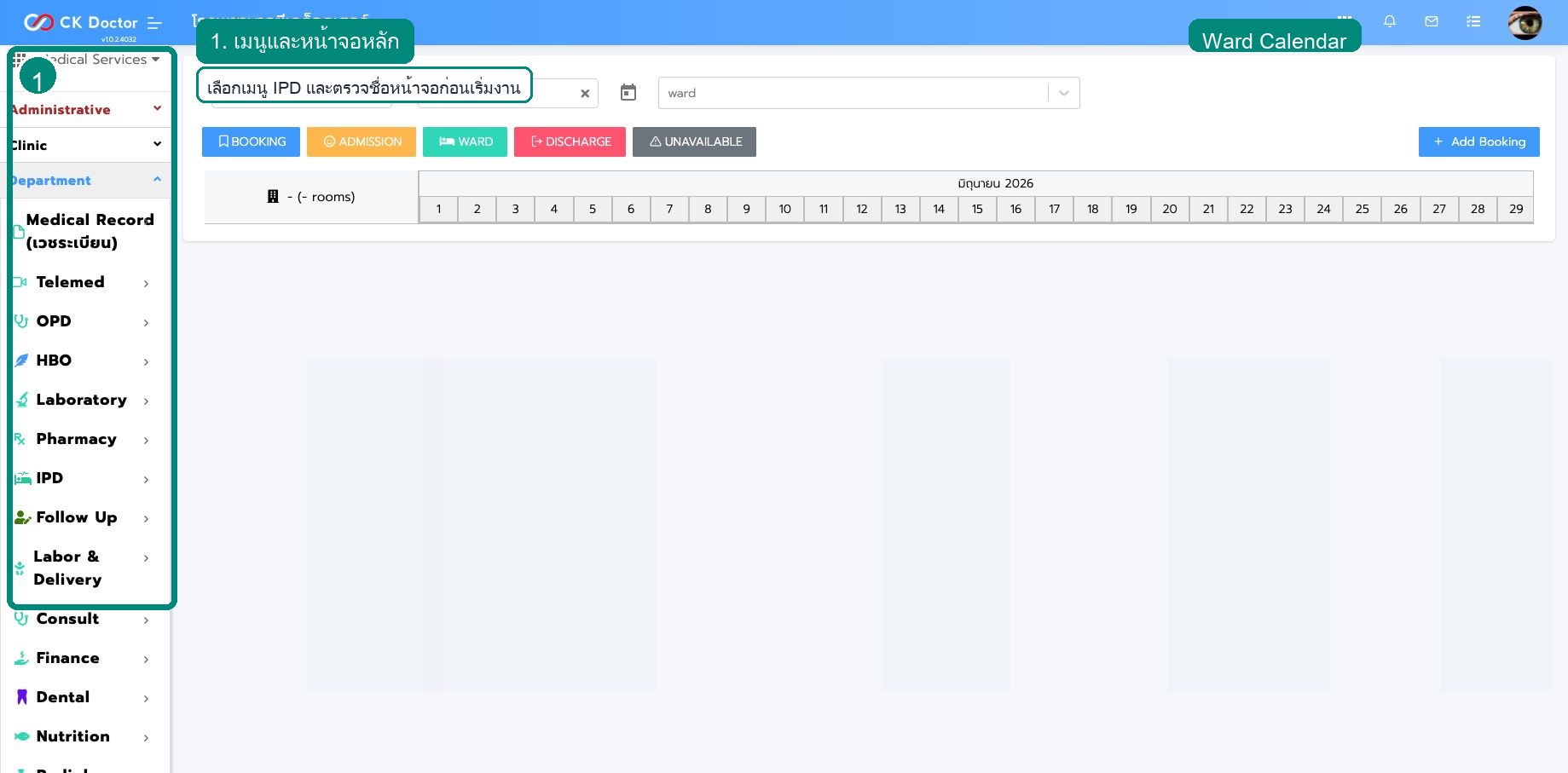Image resolution: width=1568 pixels, height=773 pixels.
Task: Expand the OPD menu chevron
Action: click(146, 322)
